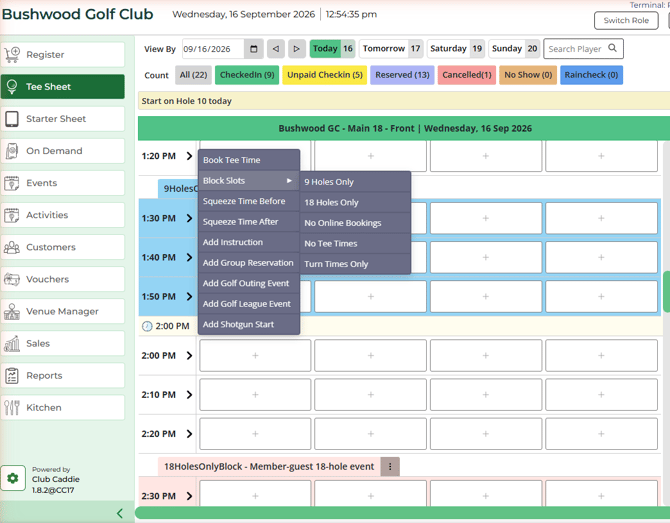Filter by purple Reserved (13) chip
This screenshot has height=523, width=670.
point(403,75)
